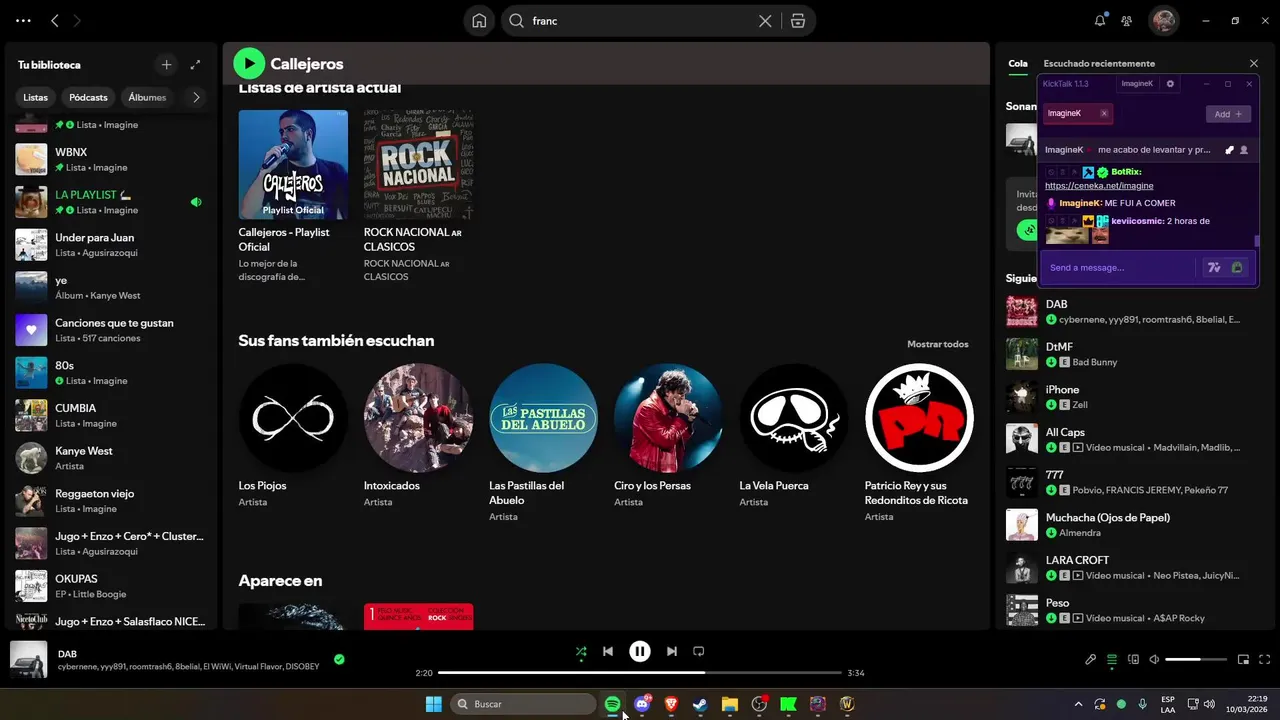This screenshot has height=720, width=1280.
Task: Close the queue side panel
Action: pos(1254,64)
